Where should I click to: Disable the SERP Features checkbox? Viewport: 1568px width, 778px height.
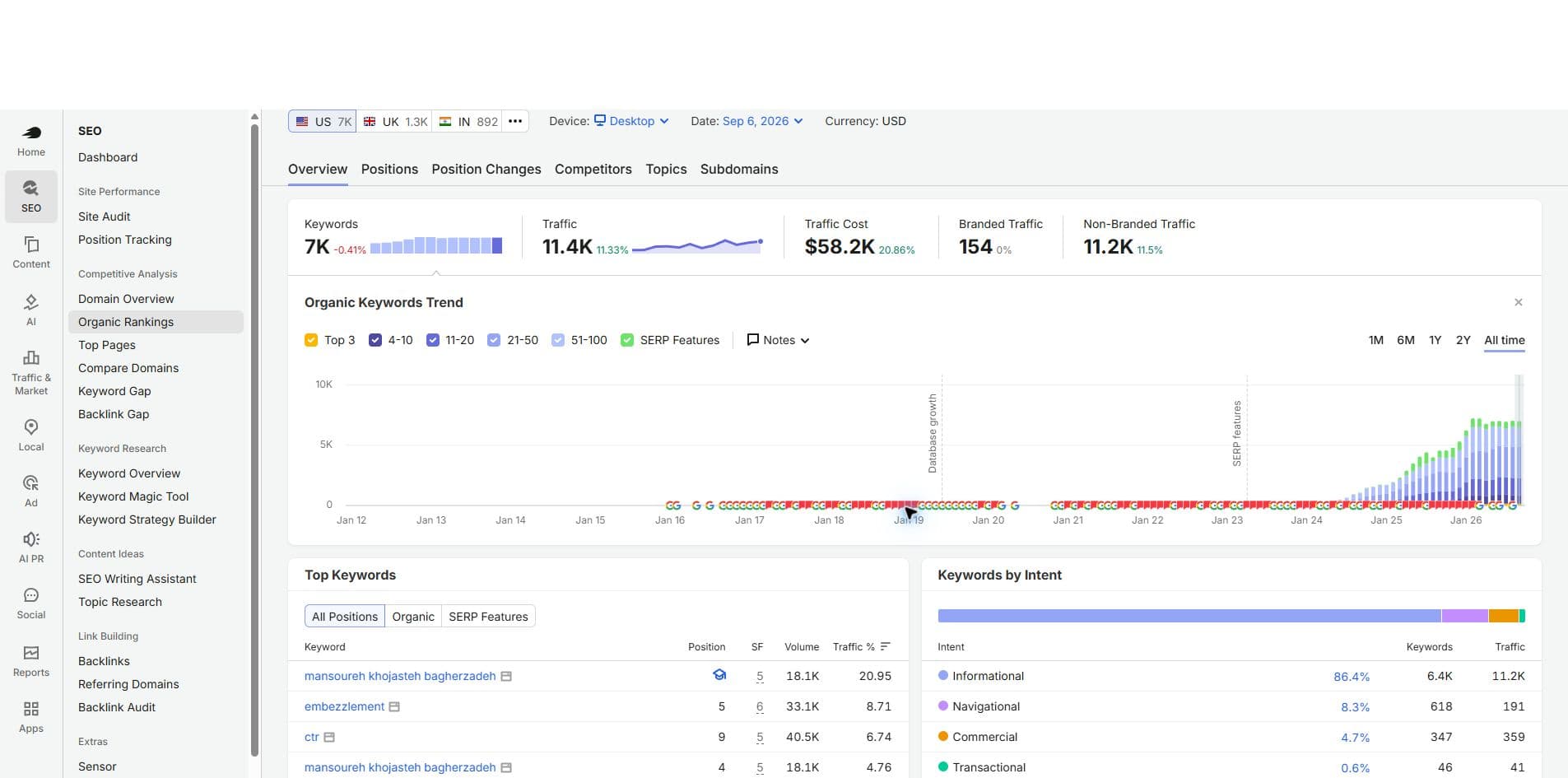pyautogui.click(x=627, y=340)
